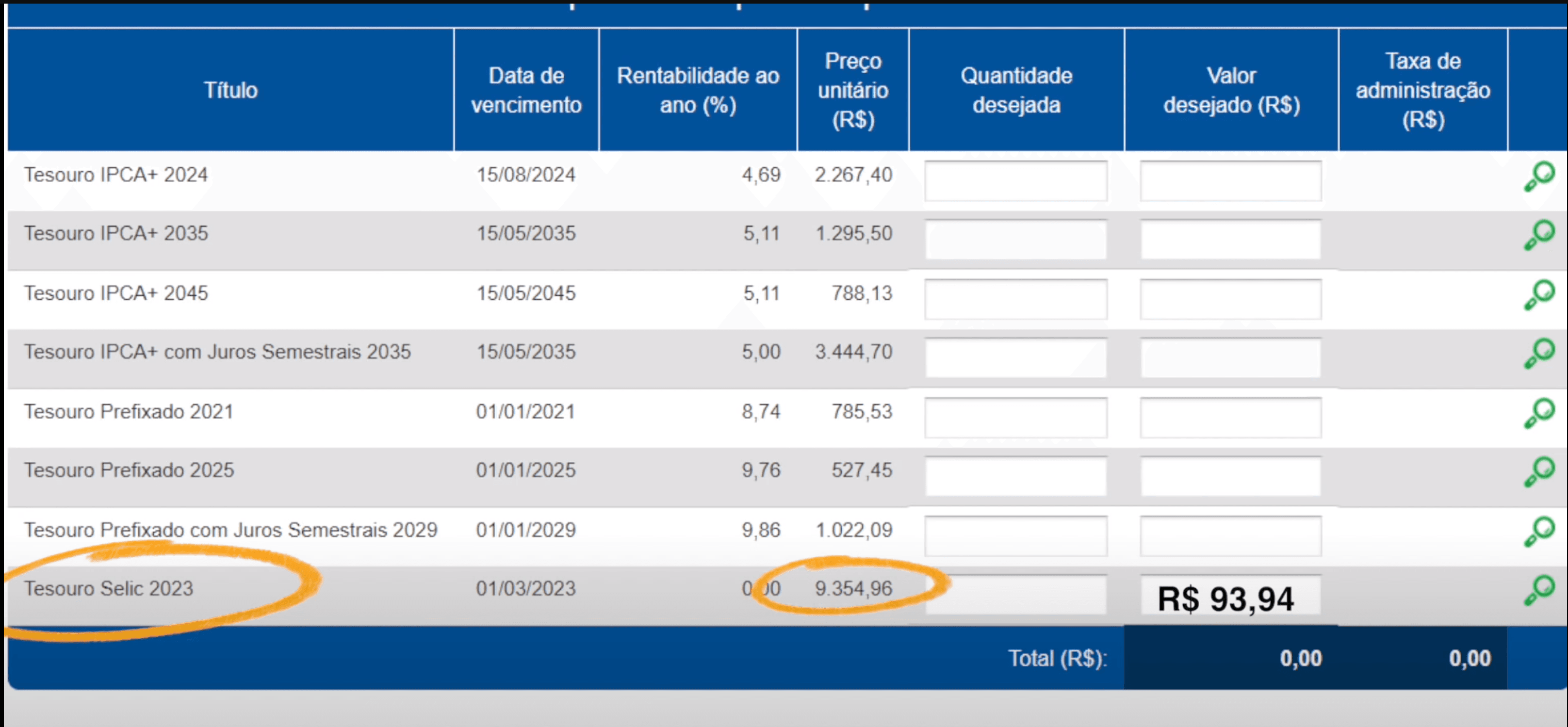
Task: Open details magnifier for Tesouro Prefixado 2025
Action: pyautogui.click(x=1539, y=473)
